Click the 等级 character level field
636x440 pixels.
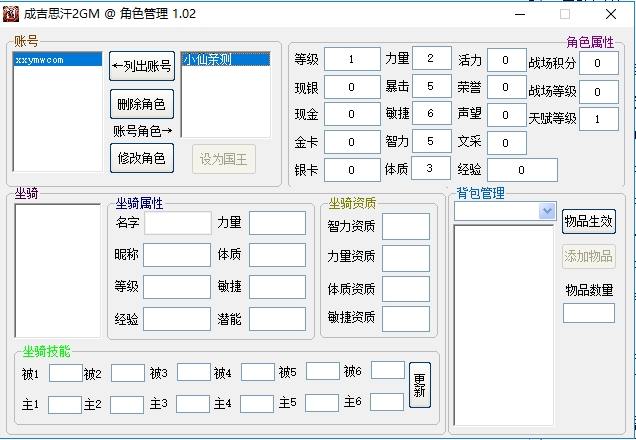[352, 59]
